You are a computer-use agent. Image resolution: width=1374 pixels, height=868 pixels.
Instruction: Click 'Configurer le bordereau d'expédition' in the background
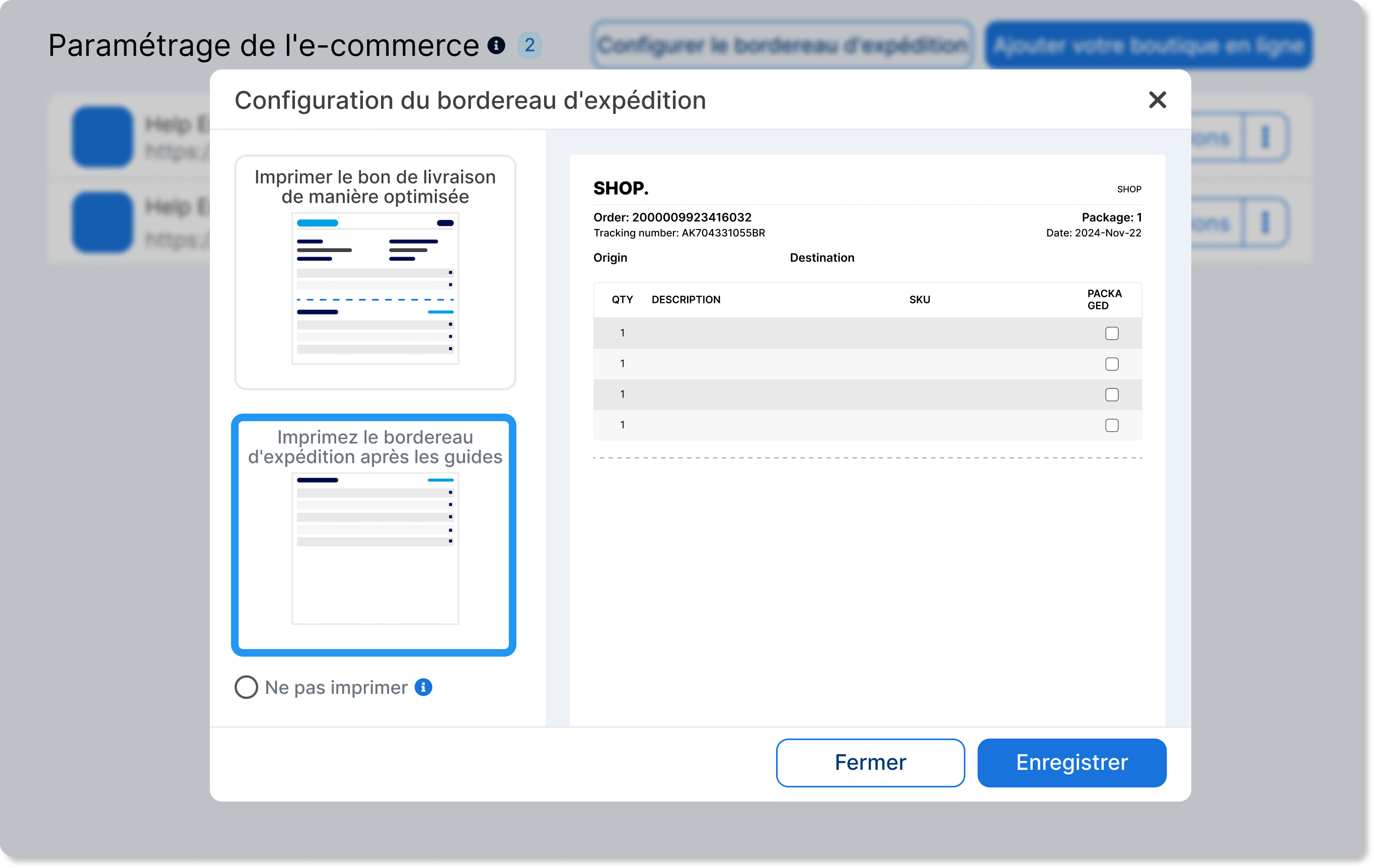[782, 45]
